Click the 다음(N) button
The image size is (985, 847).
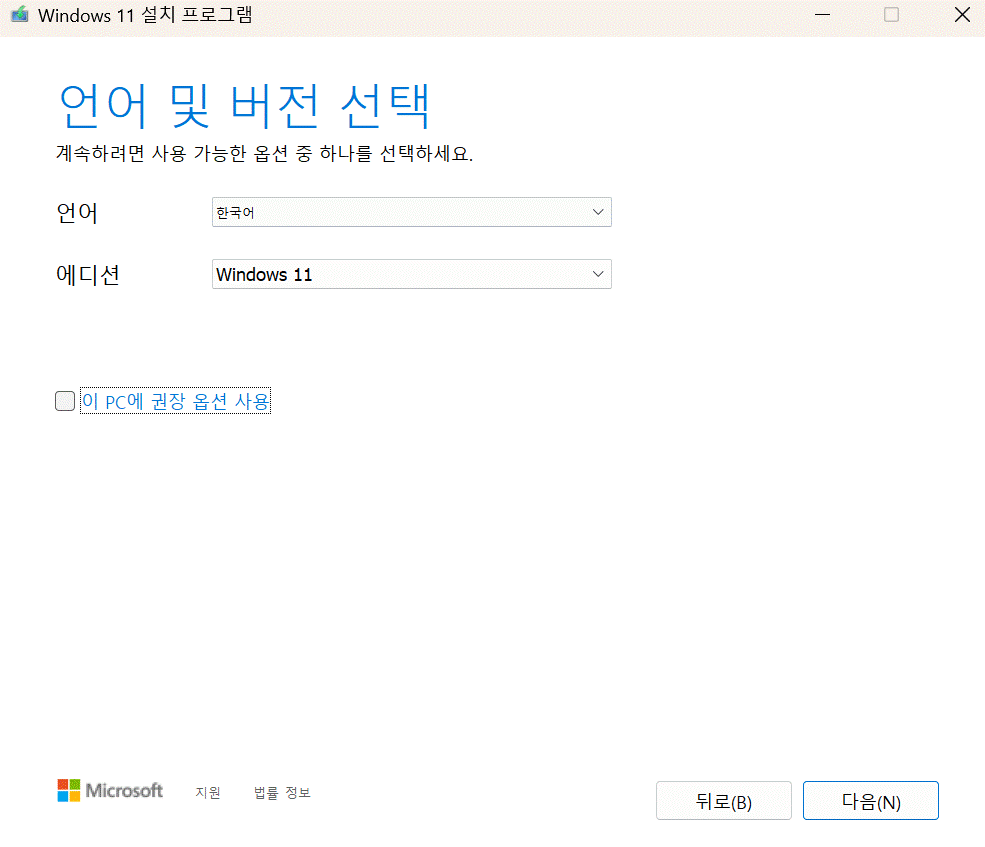click(x=871, y=801)
